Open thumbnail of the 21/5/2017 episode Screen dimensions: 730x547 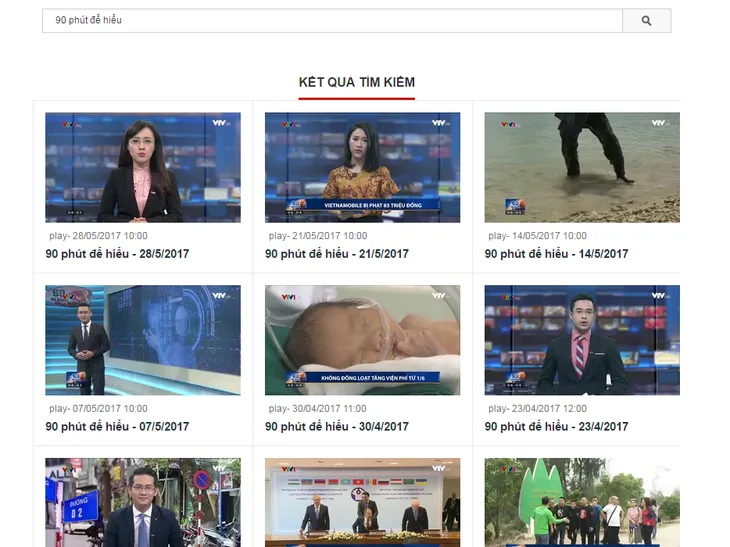pyautogui.click(x=362, y=167)
